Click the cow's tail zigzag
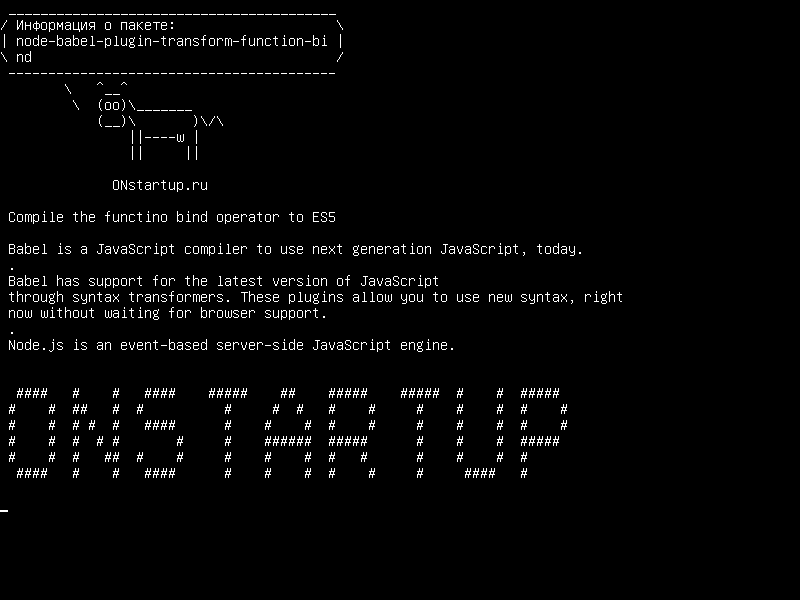The height and width of the screenshot is (600, 800). 212,121
